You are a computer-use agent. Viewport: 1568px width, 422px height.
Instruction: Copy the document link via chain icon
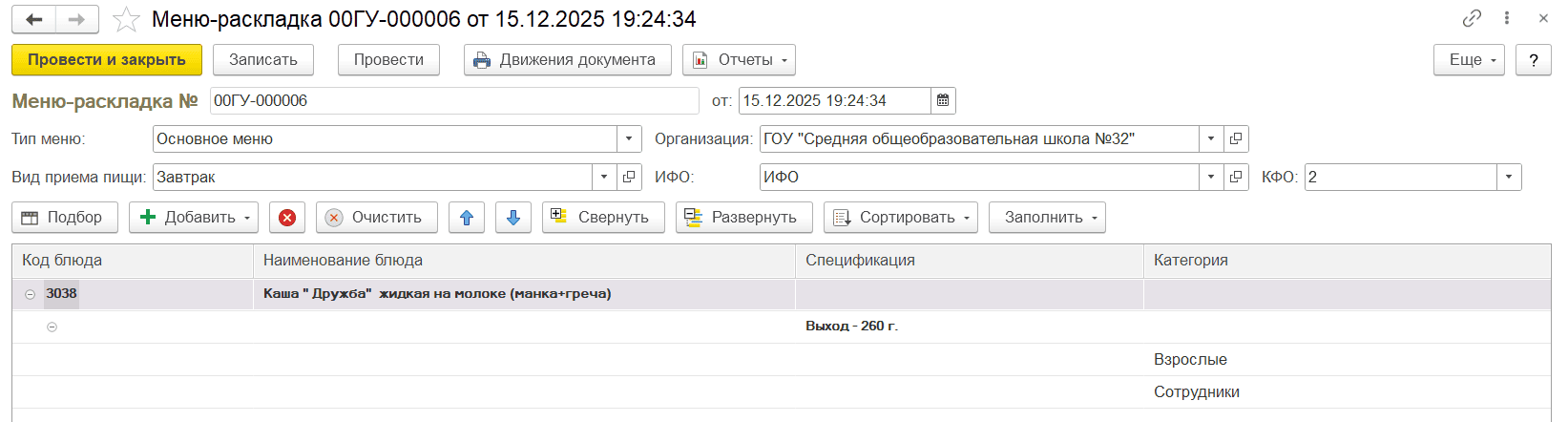pos(1472,18)
